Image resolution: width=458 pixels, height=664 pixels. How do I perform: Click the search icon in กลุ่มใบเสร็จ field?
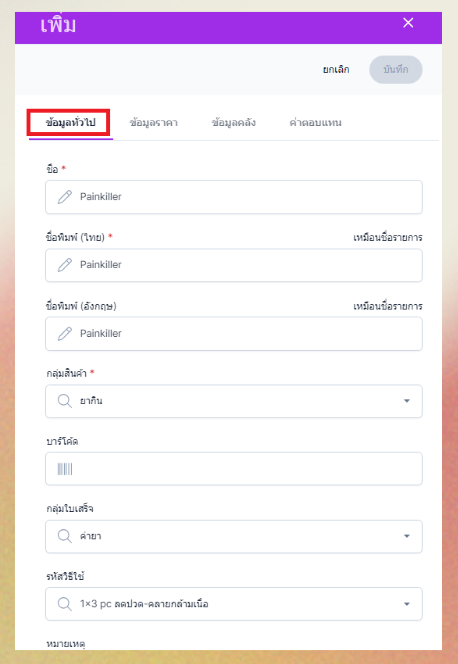pyautogui.click(x=65, y=536)
